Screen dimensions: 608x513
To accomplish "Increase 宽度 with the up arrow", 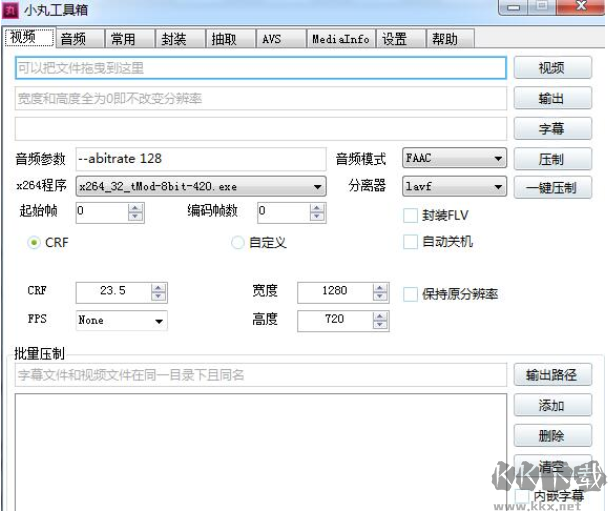I will pyautogui.click(x=380, y=288).
